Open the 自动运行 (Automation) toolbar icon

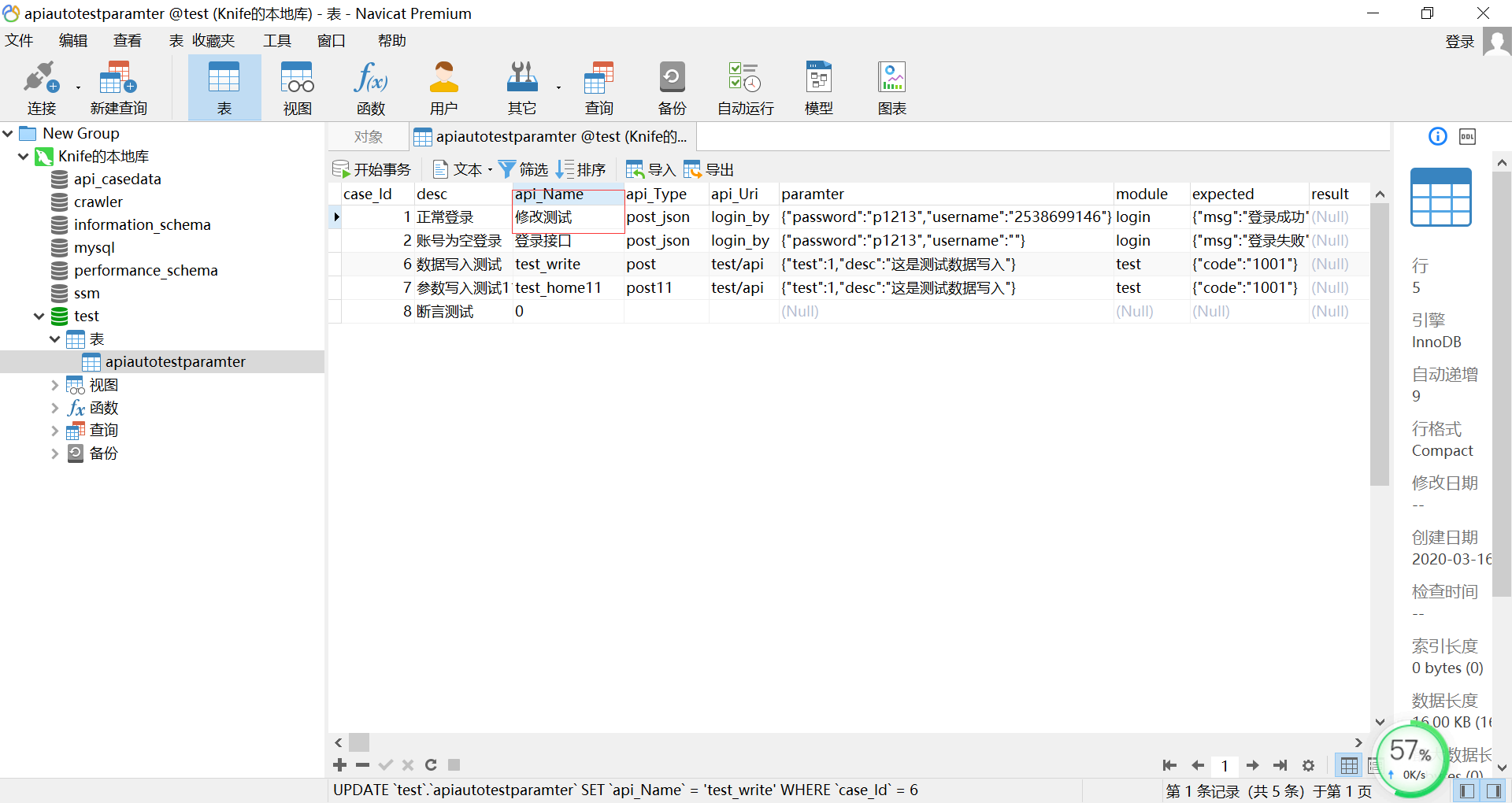745,87
